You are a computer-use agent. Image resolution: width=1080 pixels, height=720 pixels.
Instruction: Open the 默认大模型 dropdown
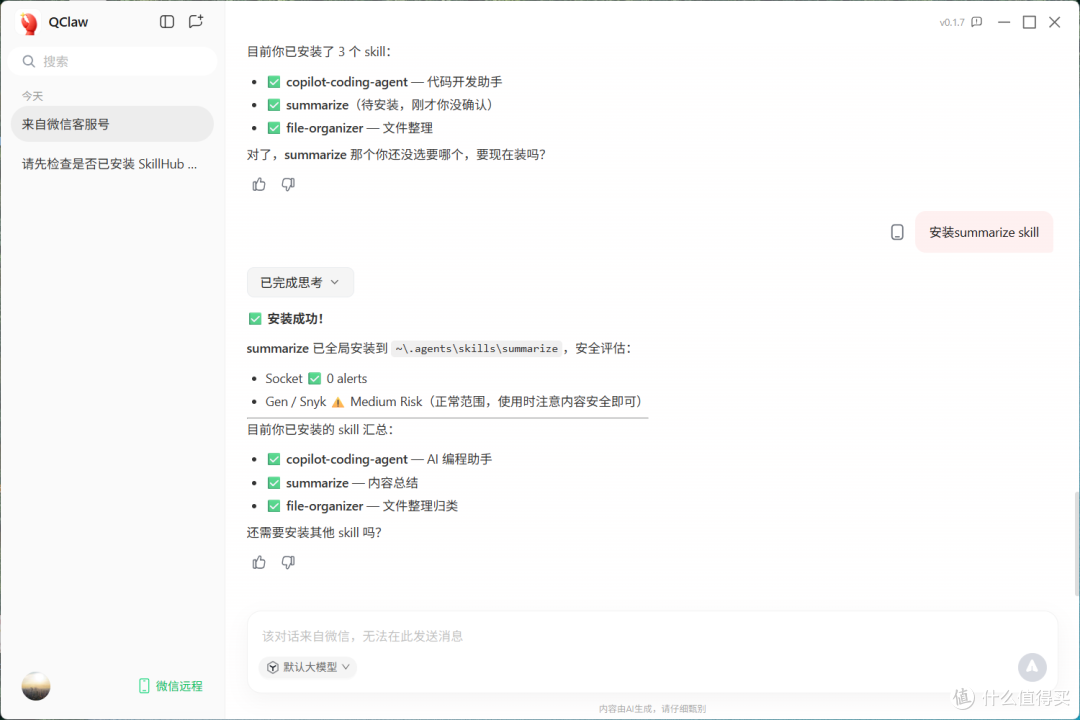pyautogui.click(x=308, y=667)
